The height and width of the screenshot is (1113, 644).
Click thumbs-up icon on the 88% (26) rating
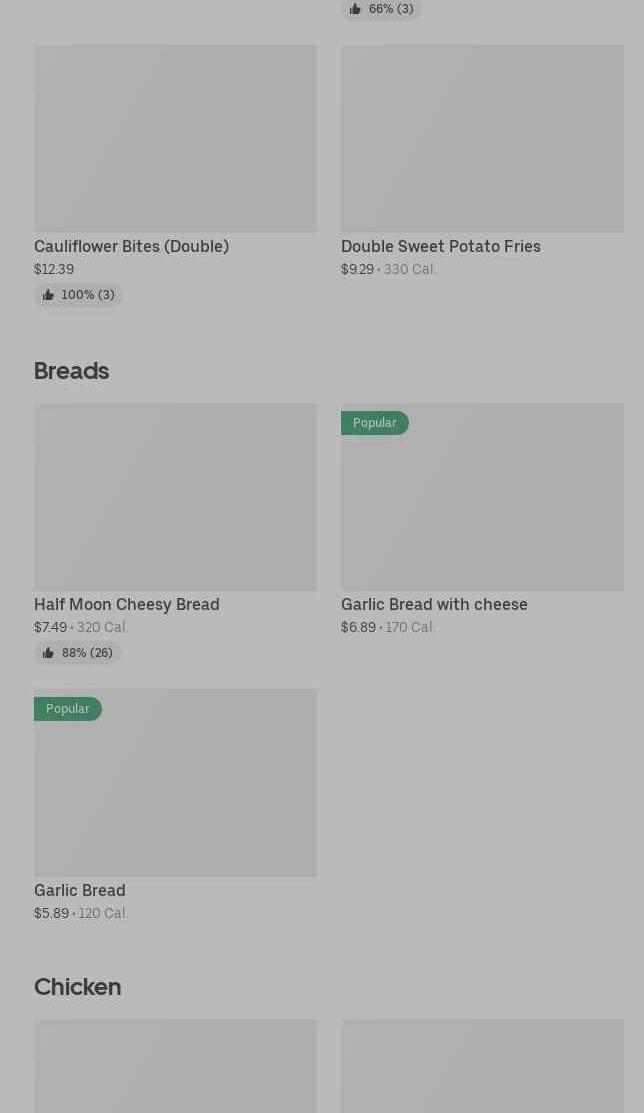point(48,653)
